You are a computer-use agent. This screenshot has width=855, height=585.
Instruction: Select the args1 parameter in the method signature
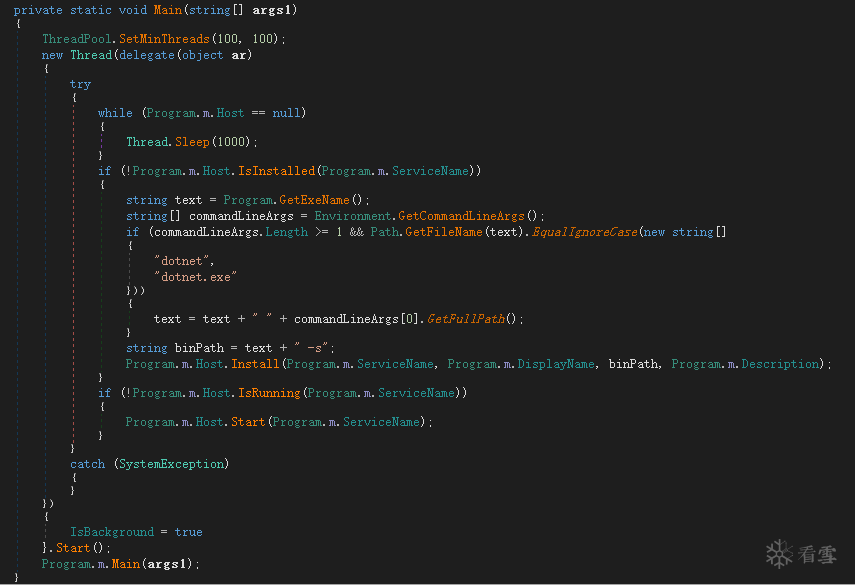click(x=272, y=10)
